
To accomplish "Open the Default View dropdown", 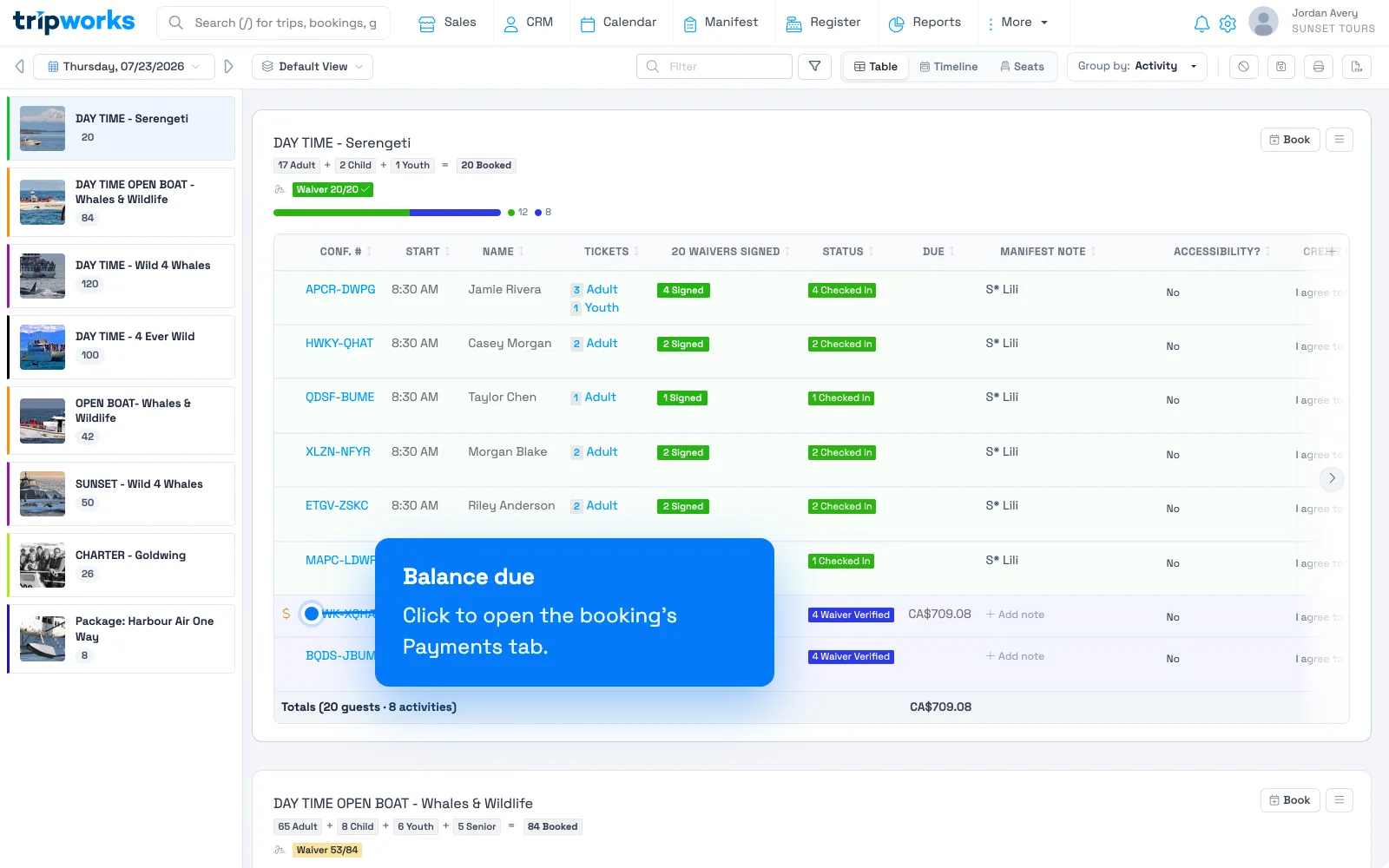I will [x=313, y=67].
